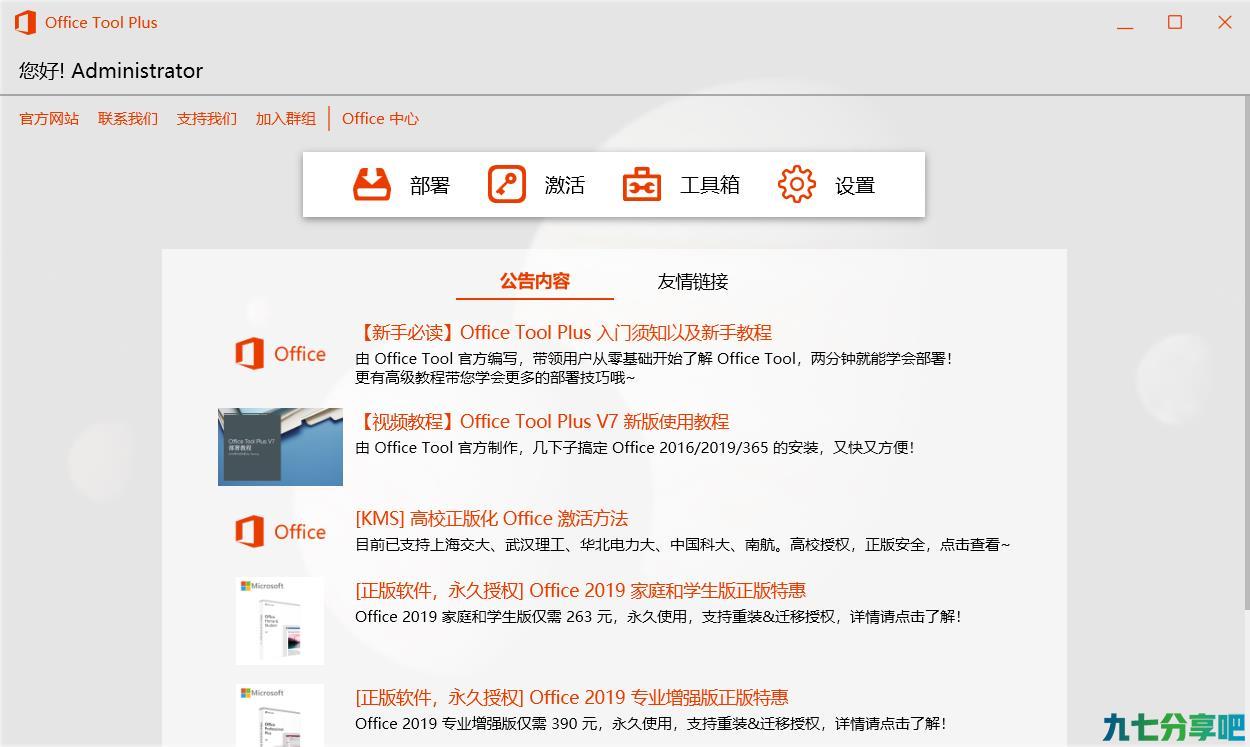Click the Office logo beside 新手必读 article
1250x747 pixels.
(280, 353)
